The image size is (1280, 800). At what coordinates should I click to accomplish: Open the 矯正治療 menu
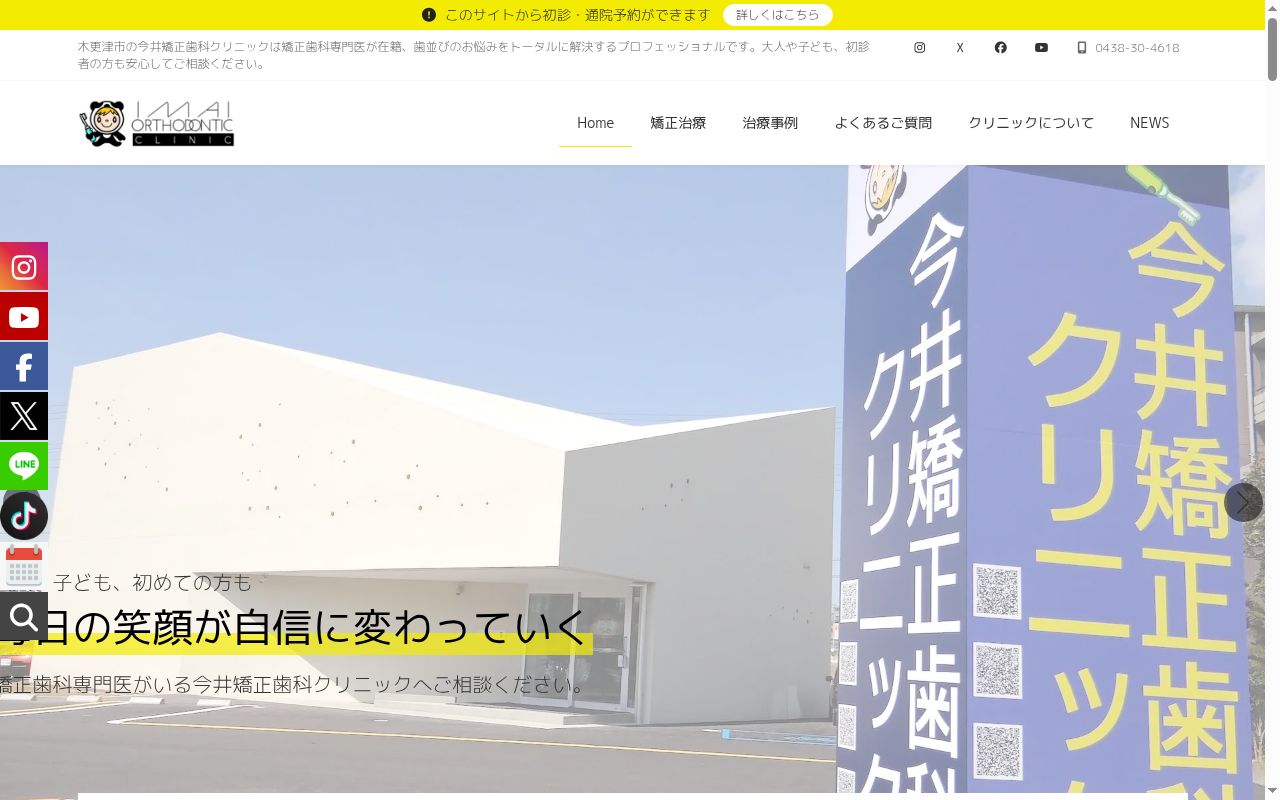point(678,123)
